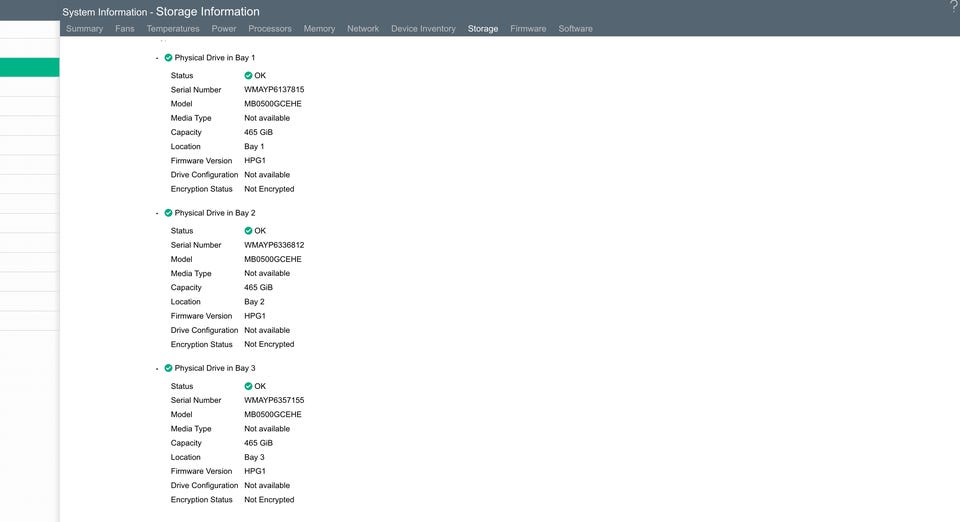The image size is (960, 522).
Task: Collapse the Physical Drive in Bay 1 section
Action: pos(157,58)
